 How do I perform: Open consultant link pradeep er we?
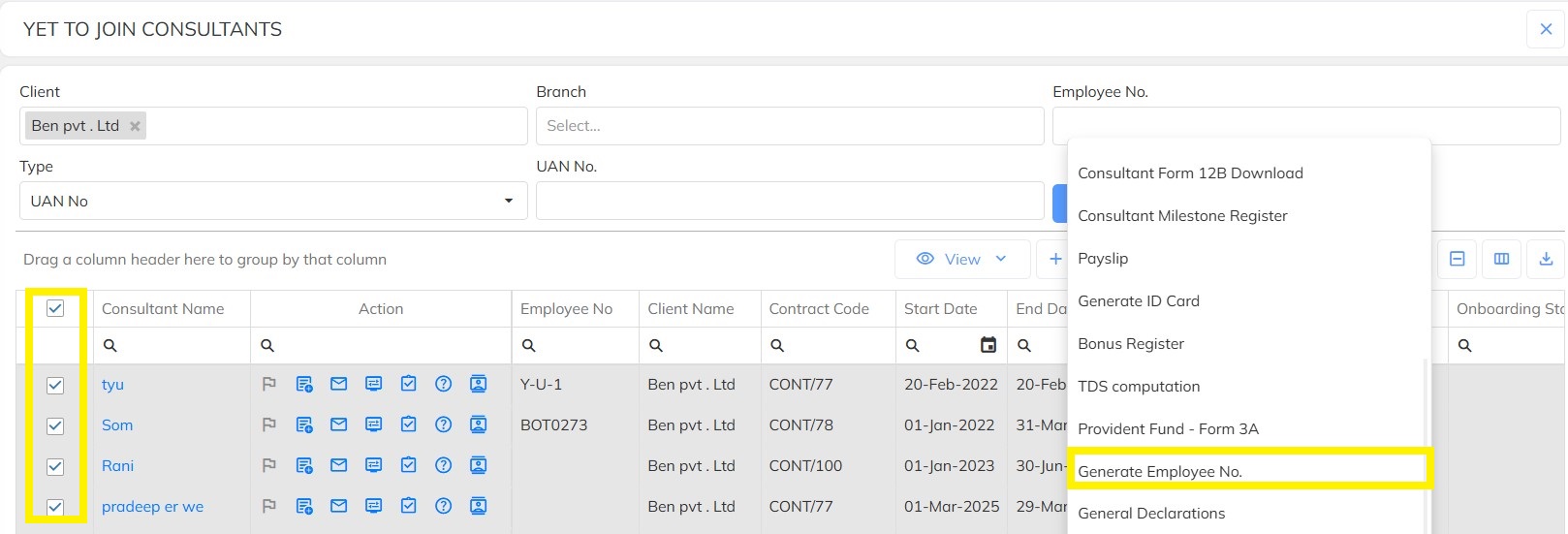tap(152, 506)
